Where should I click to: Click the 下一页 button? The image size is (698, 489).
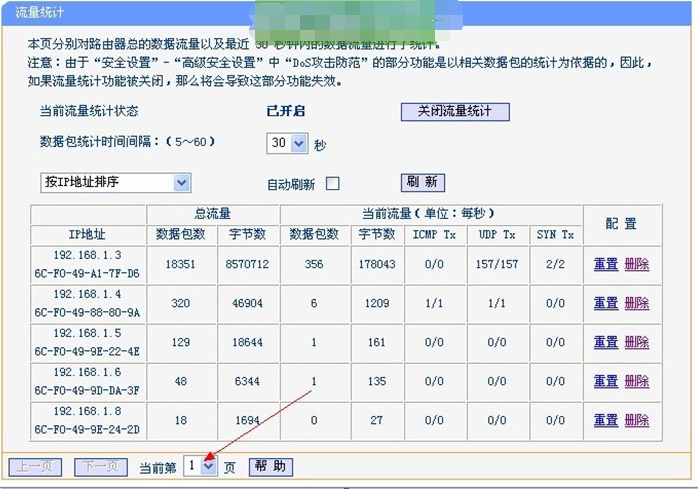[101, 467]
